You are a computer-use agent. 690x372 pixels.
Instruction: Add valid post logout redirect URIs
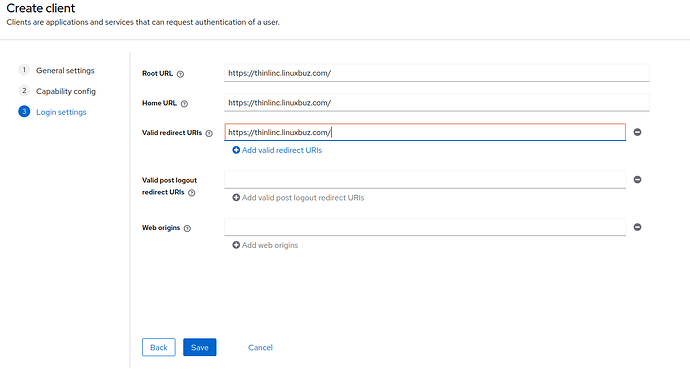pos(298,198)
